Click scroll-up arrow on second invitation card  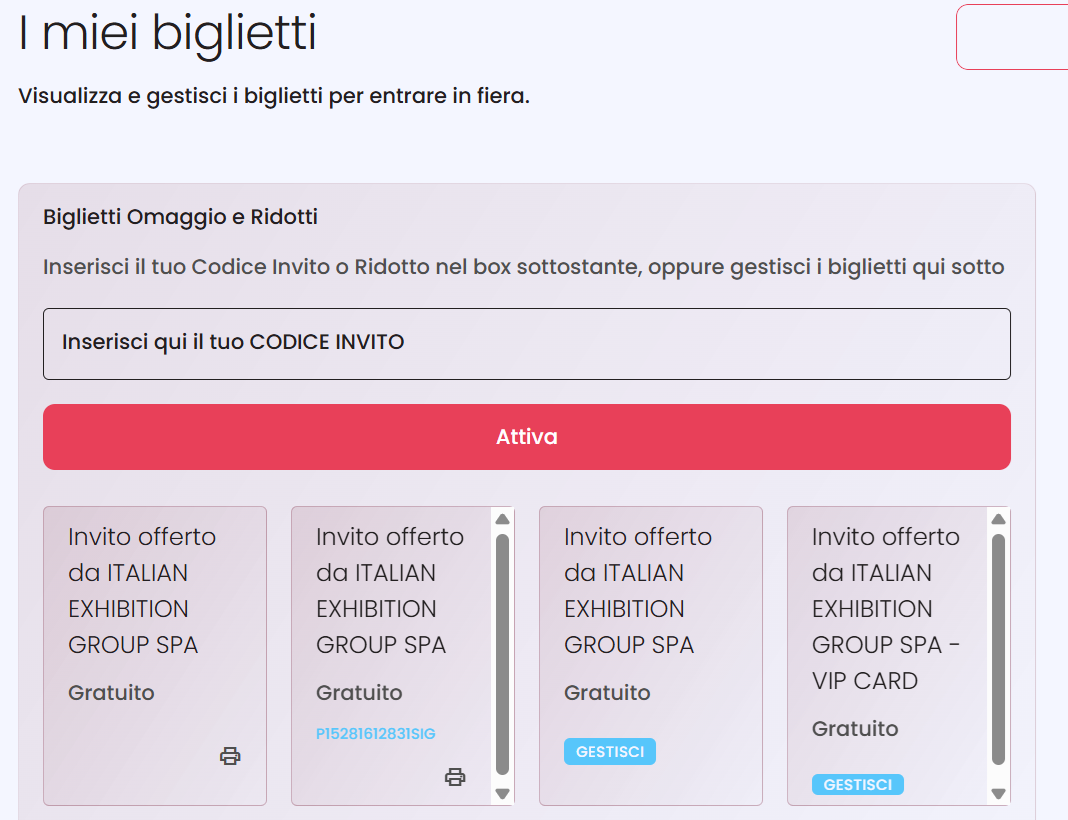pyautogui.click(x=503, y=519)
